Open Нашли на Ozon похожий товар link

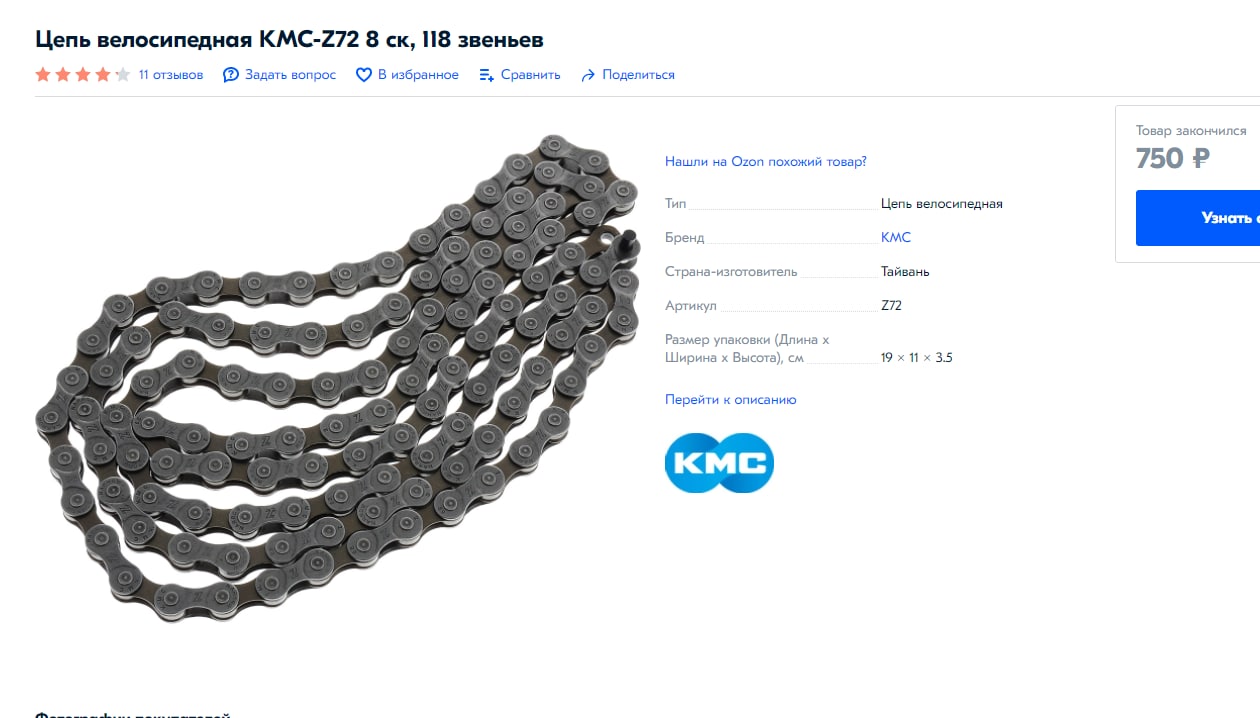point(766,161)
